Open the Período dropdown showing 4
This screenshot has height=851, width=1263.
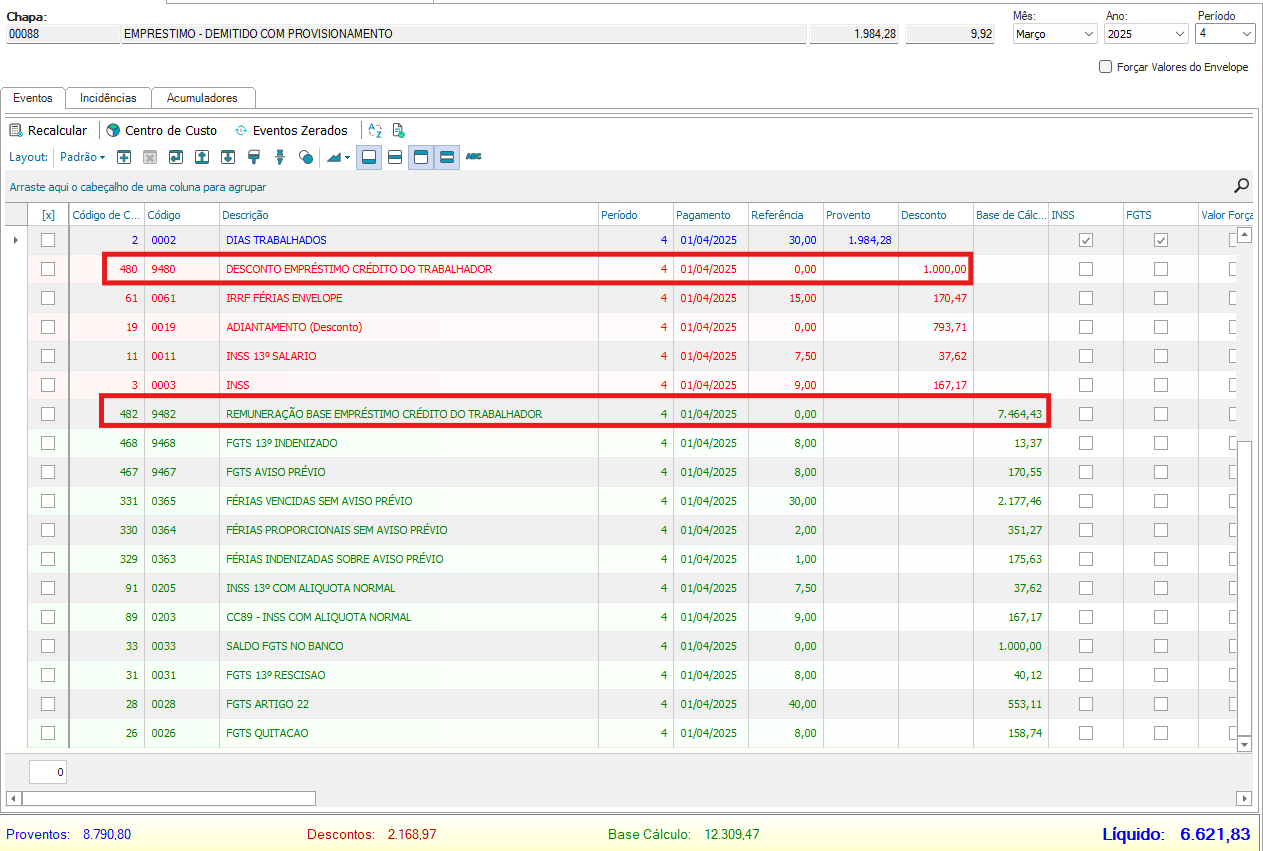pos(1224,34)
